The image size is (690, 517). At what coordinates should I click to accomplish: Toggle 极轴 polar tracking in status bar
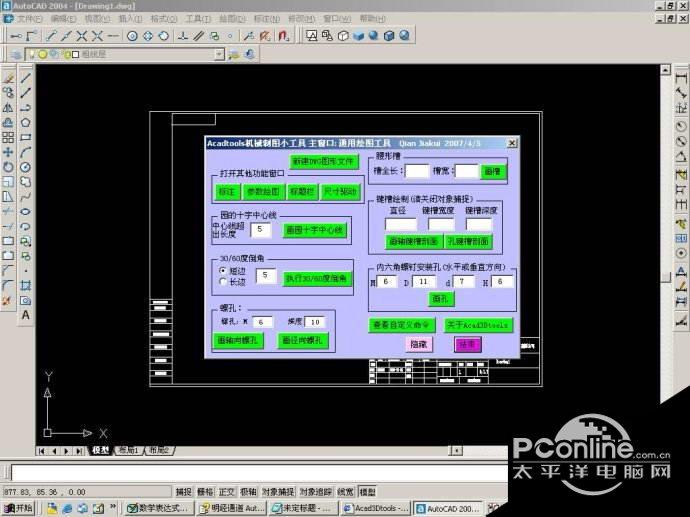tap(248, 492)
